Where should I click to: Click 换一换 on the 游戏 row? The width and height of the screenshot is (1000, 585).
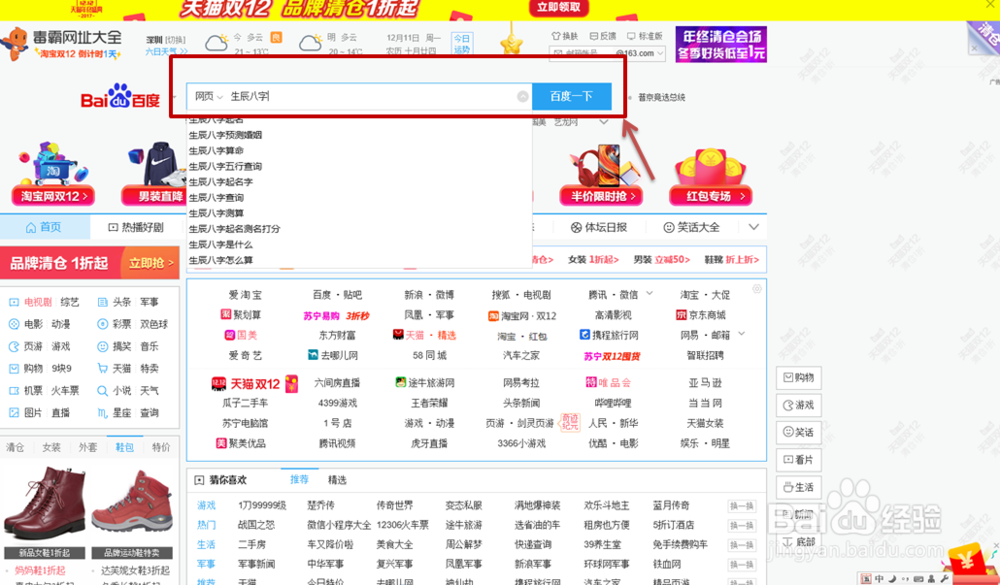(742, 506)
